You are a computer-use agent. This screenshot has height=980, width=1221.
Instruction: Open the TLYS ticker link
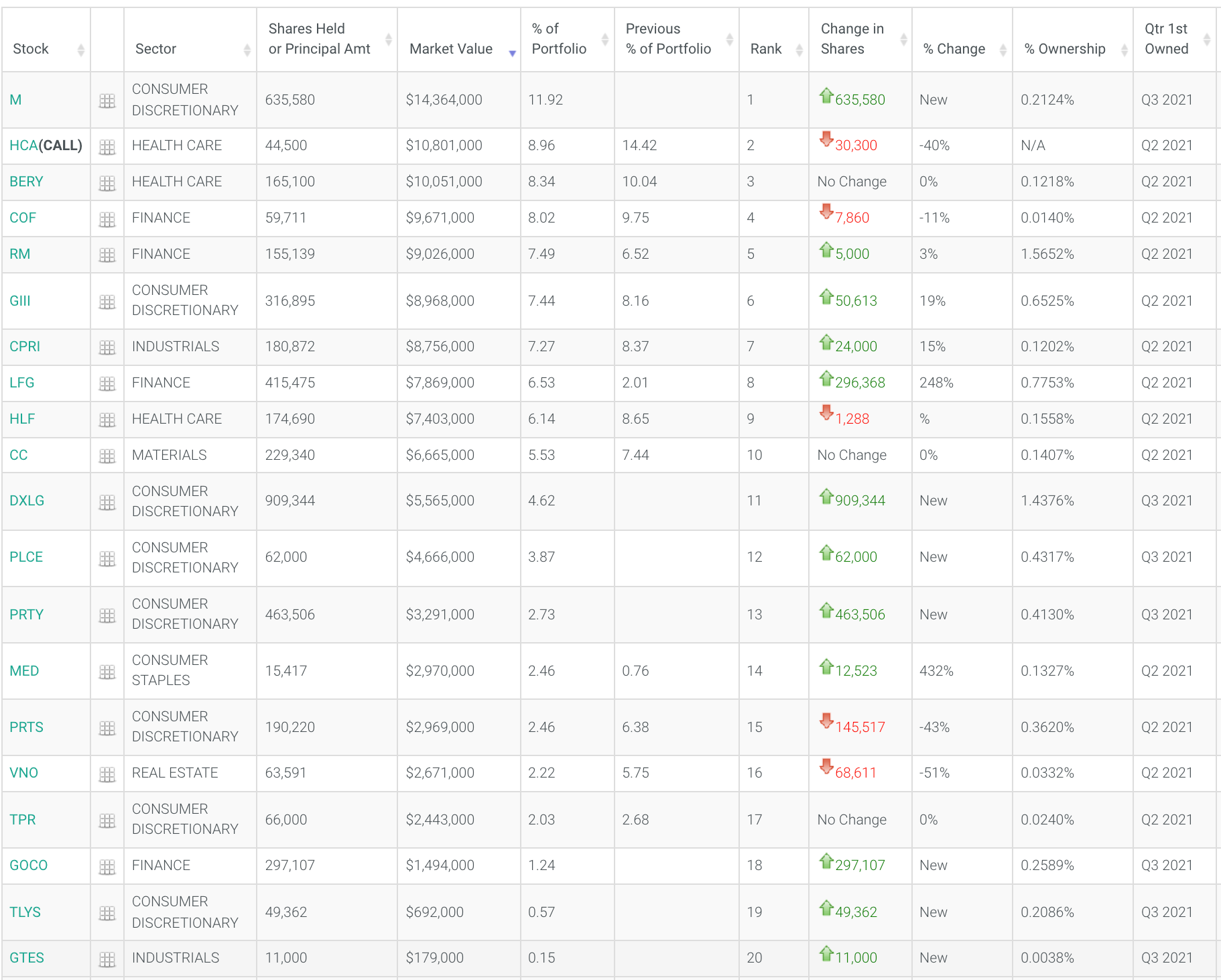coord(25,912)
